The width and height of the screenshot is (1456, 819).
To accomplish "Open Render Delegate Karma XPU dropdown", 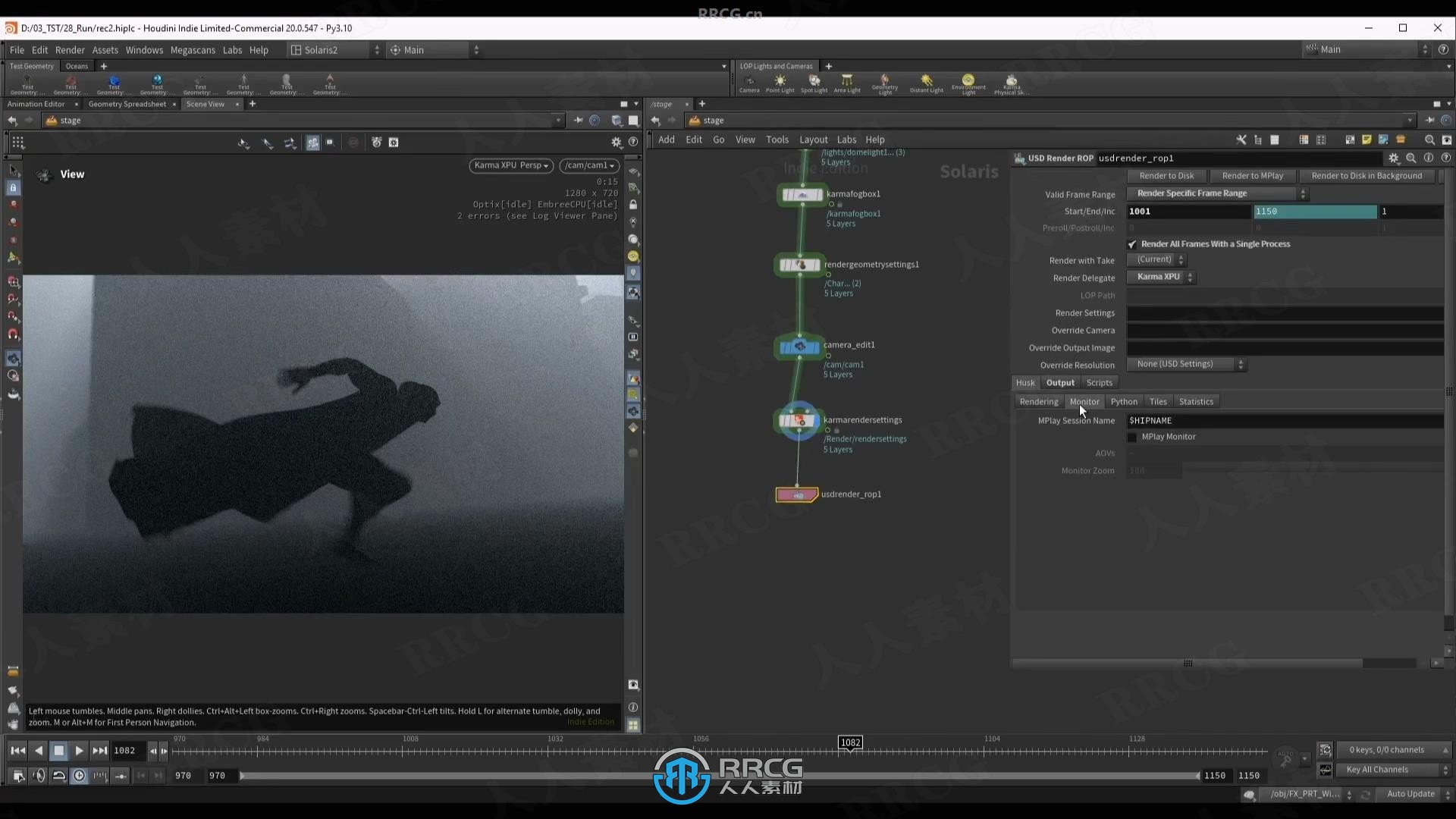I will pos(1162,278).
